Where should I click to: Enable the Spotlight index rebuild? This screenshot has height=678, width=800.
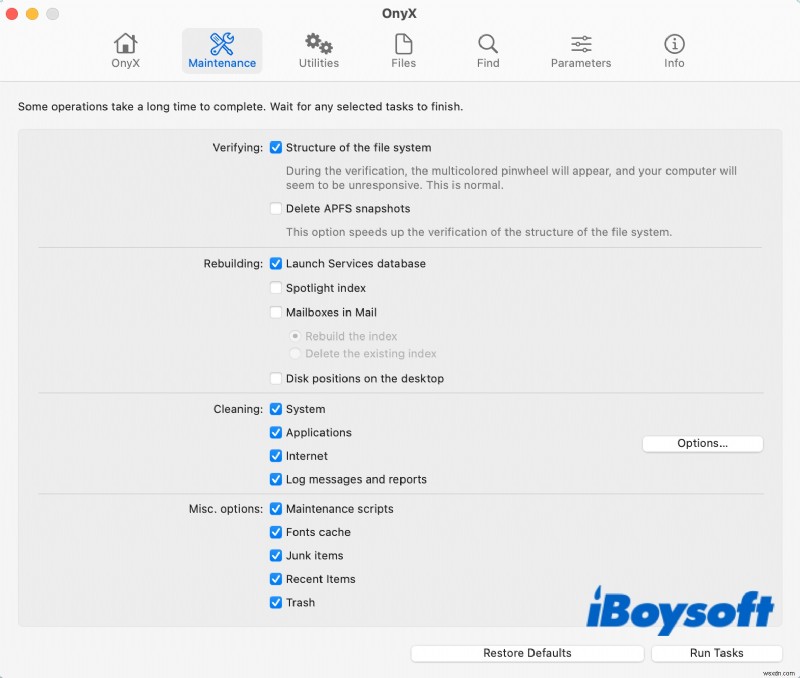pyautogui.click(x=276, y=288)
